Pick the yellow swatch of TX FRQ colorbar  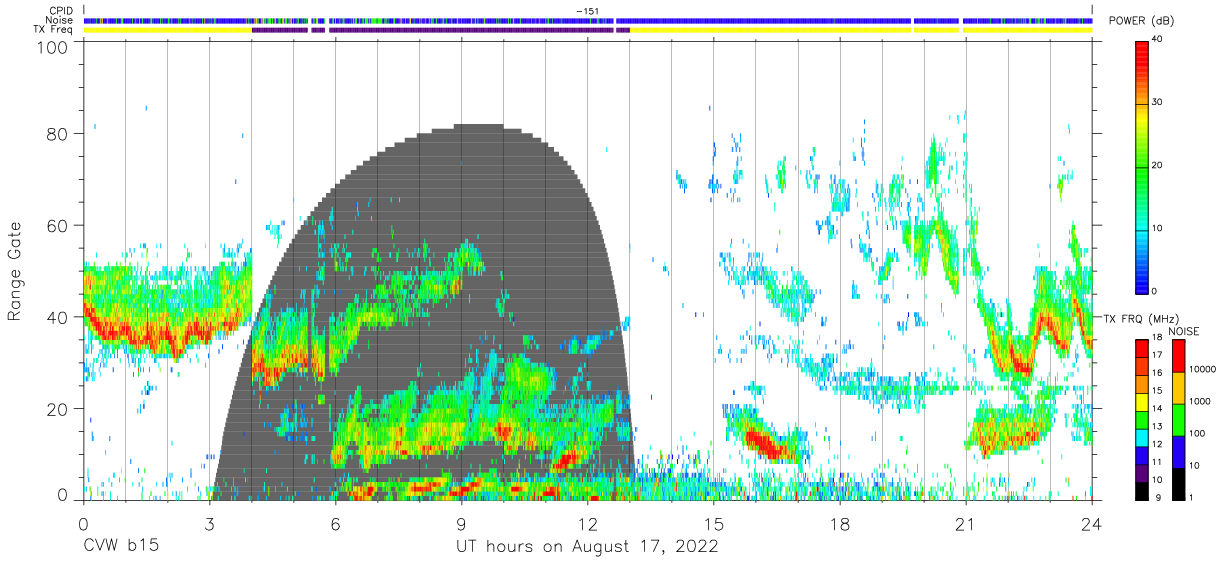pyautogui.click(x=1142, y=401)
